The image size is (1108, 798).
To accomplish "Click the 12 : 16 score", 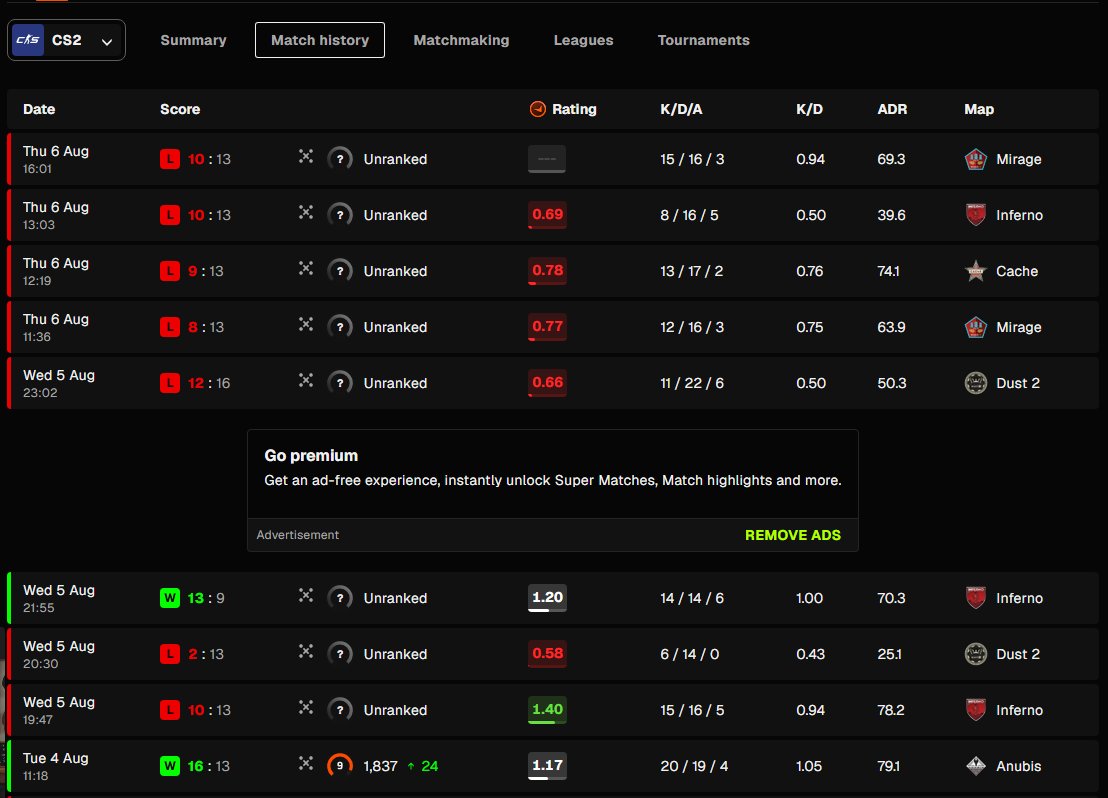I will pyautogui.click(x=209, y=383).
